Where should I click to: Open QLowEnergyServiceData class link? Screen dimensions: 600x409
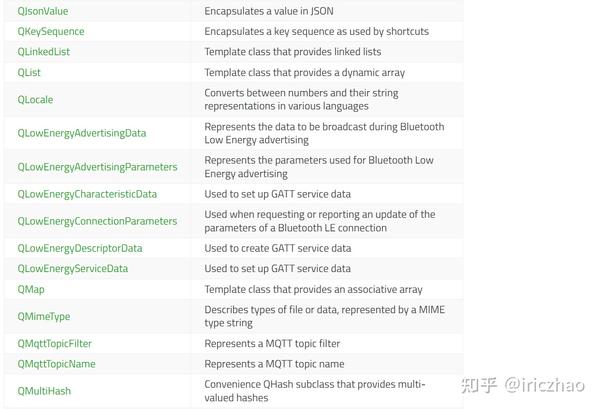click(73, 269)
